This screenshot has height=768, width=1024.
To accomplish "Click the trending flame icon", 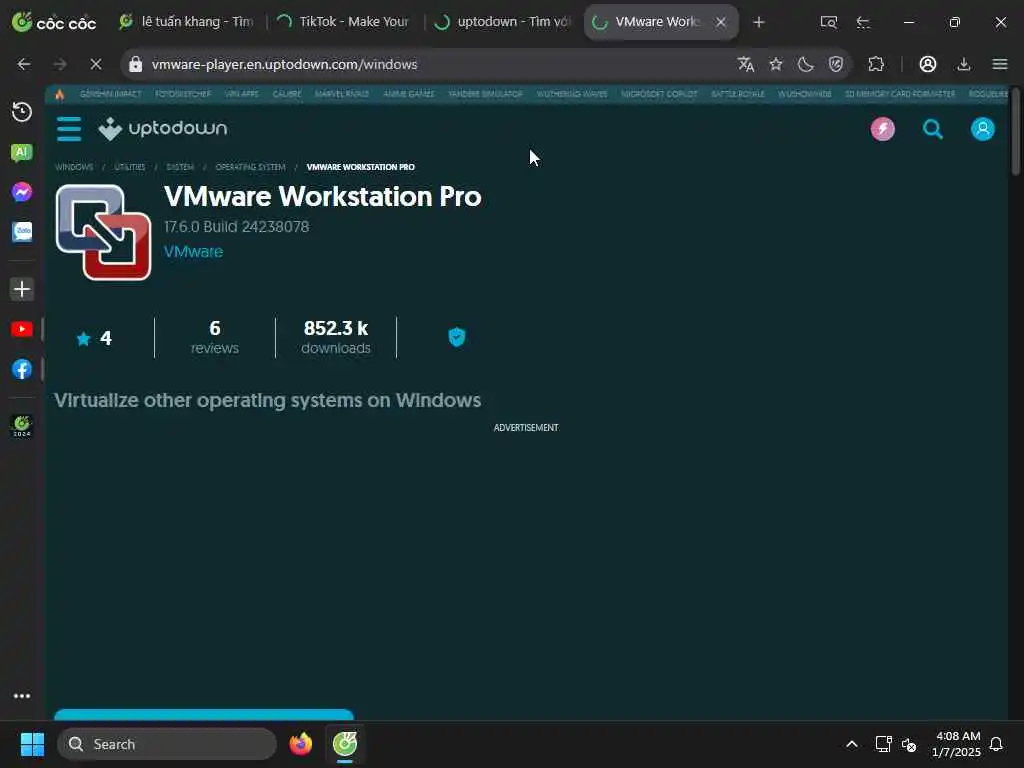I will coord(60,94).
